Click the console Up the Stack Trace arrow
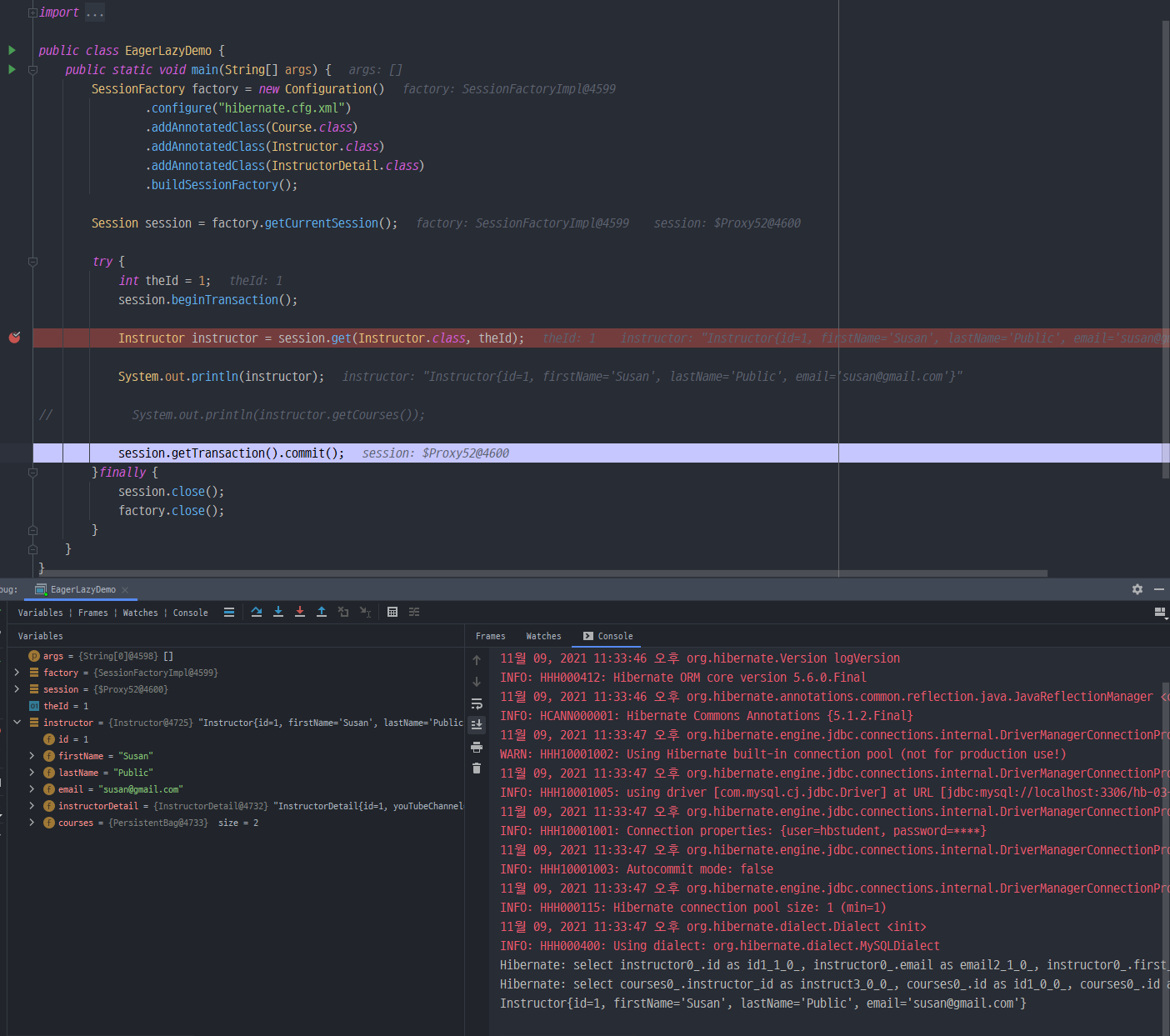 [477, 660]
